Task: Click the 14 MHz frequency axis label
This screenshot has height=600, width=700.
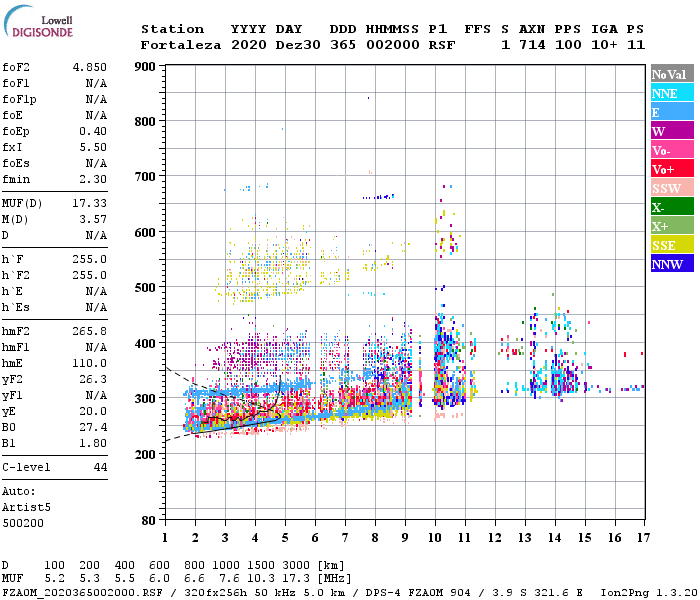Action: (555, 538)
